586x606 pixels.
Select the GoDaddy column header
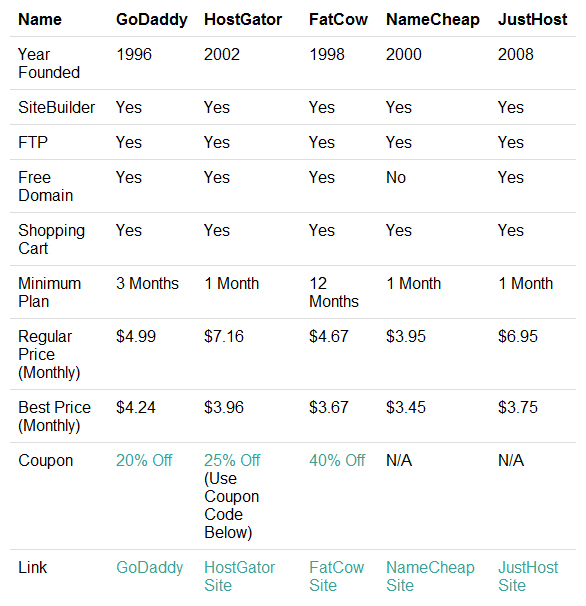(x=152, y=19)
